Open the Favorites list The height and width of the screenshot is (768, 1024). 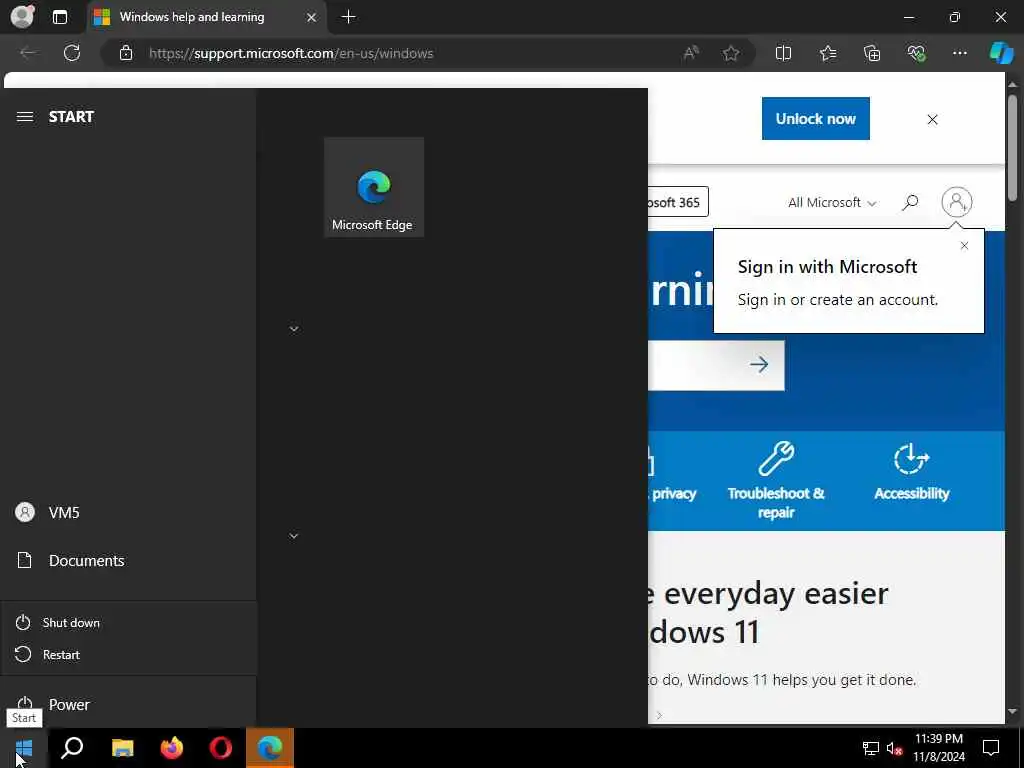(x=828, y=53)
